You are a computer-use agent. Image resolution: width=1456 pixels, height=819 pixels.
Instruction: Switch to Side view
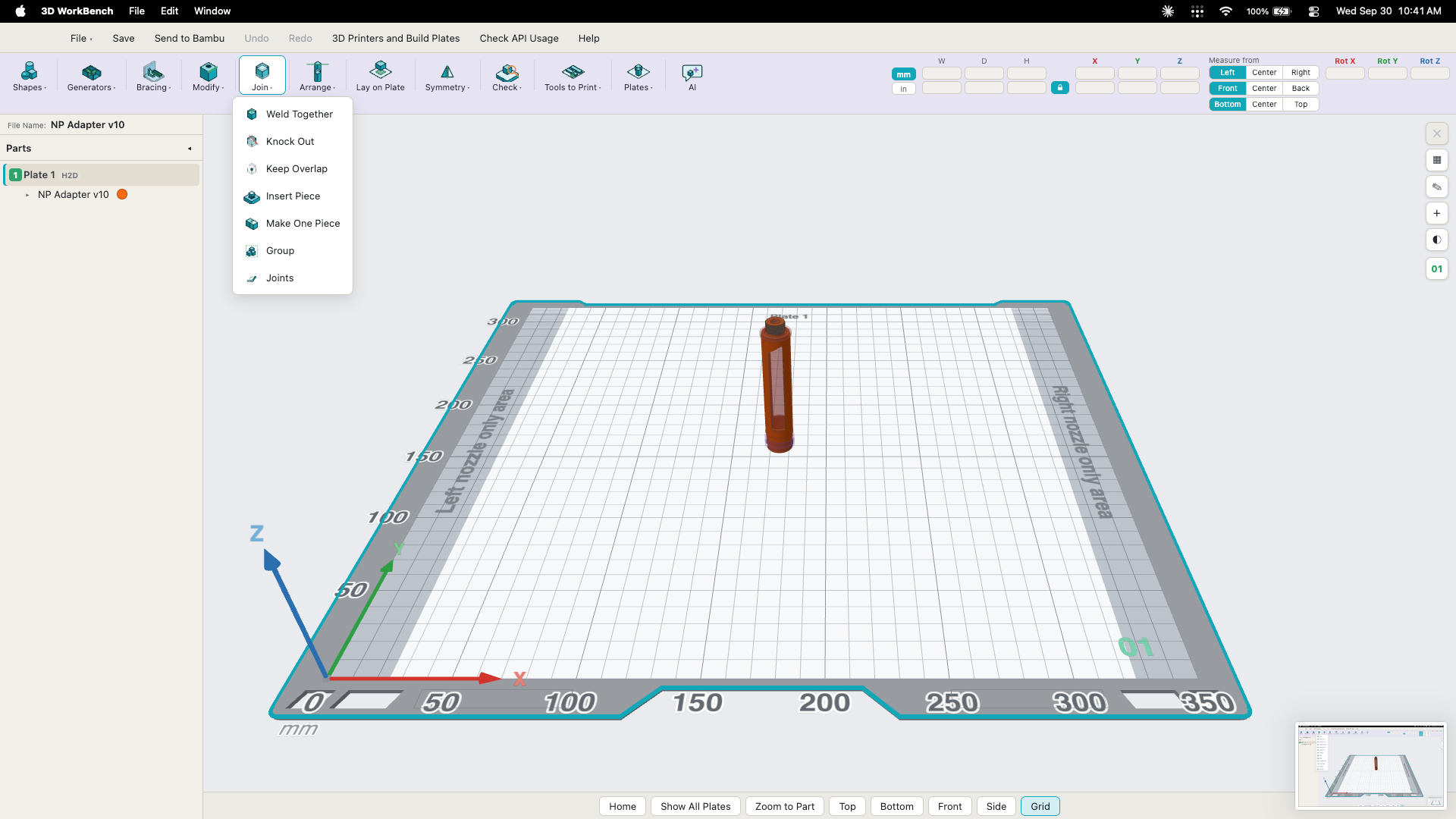coord(996,806)
